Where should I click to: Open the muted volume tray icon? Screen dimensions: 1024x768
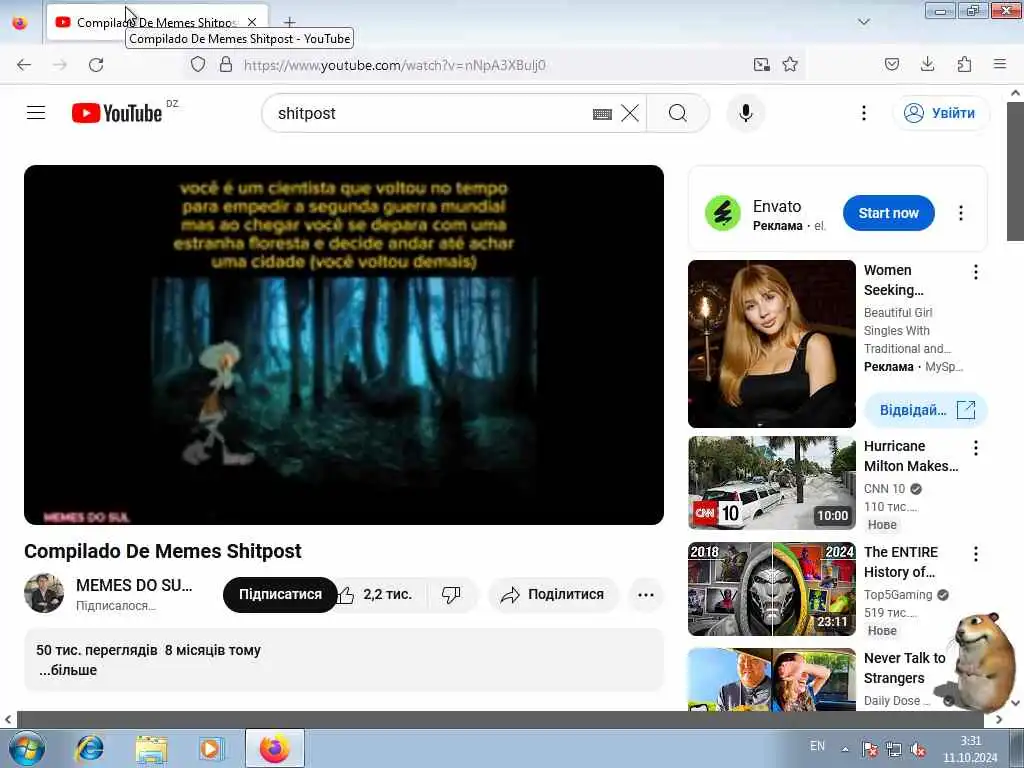pyautogui.click(x=918, y=750)
